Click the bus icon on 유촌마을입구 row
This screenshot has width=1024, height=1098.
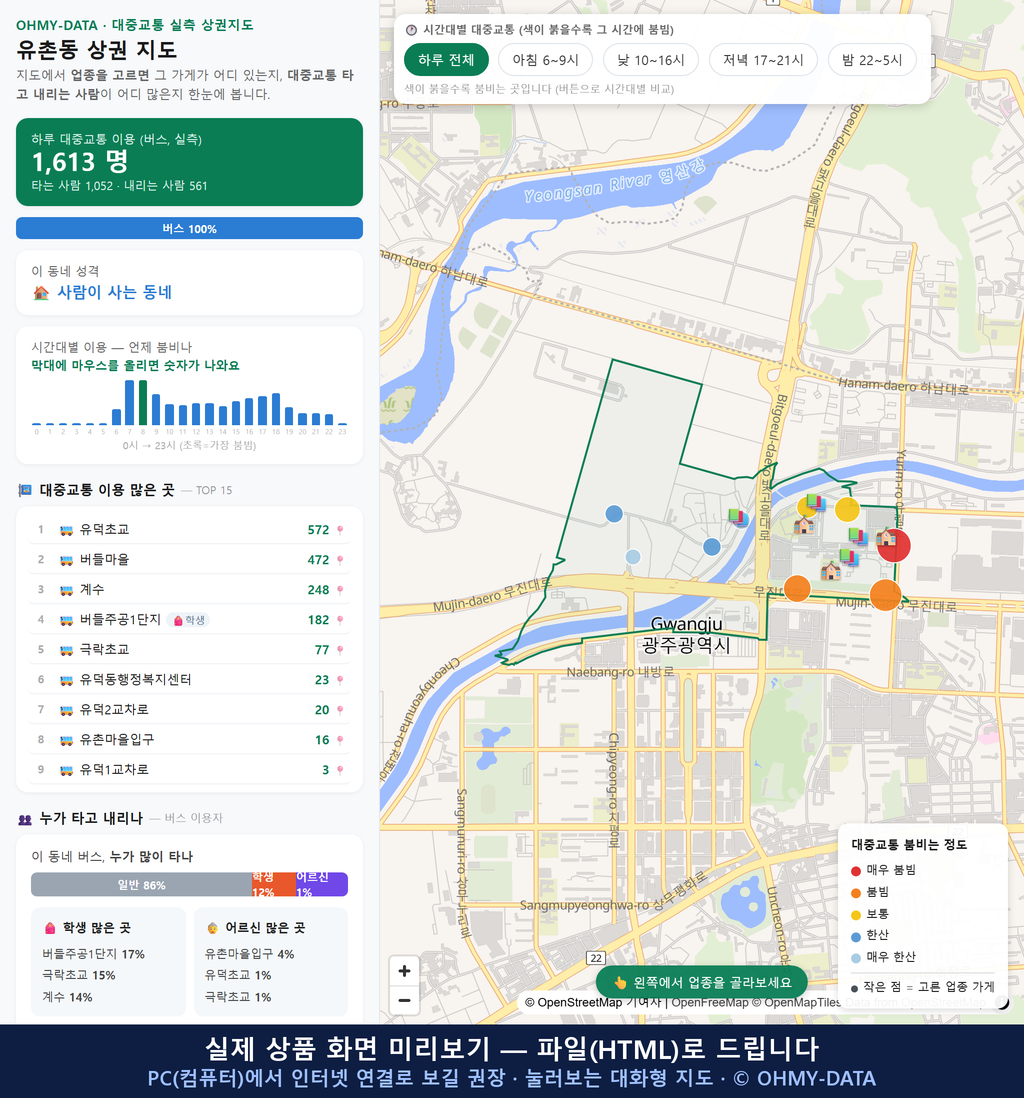tap(67, 740)
